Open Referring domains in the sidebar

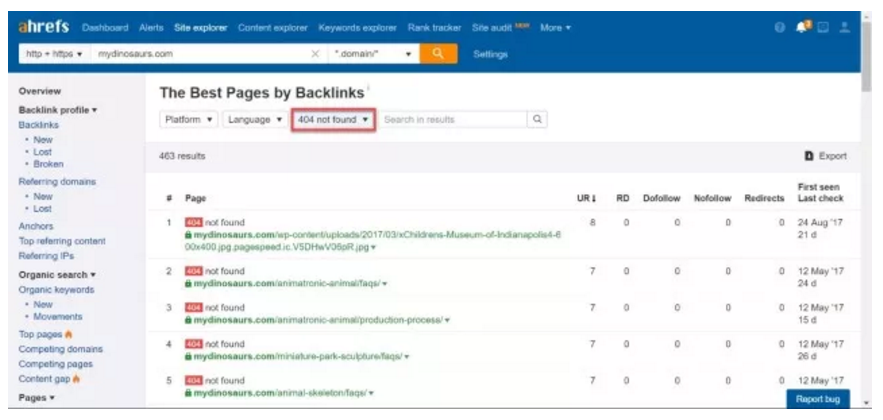point(57,181)
